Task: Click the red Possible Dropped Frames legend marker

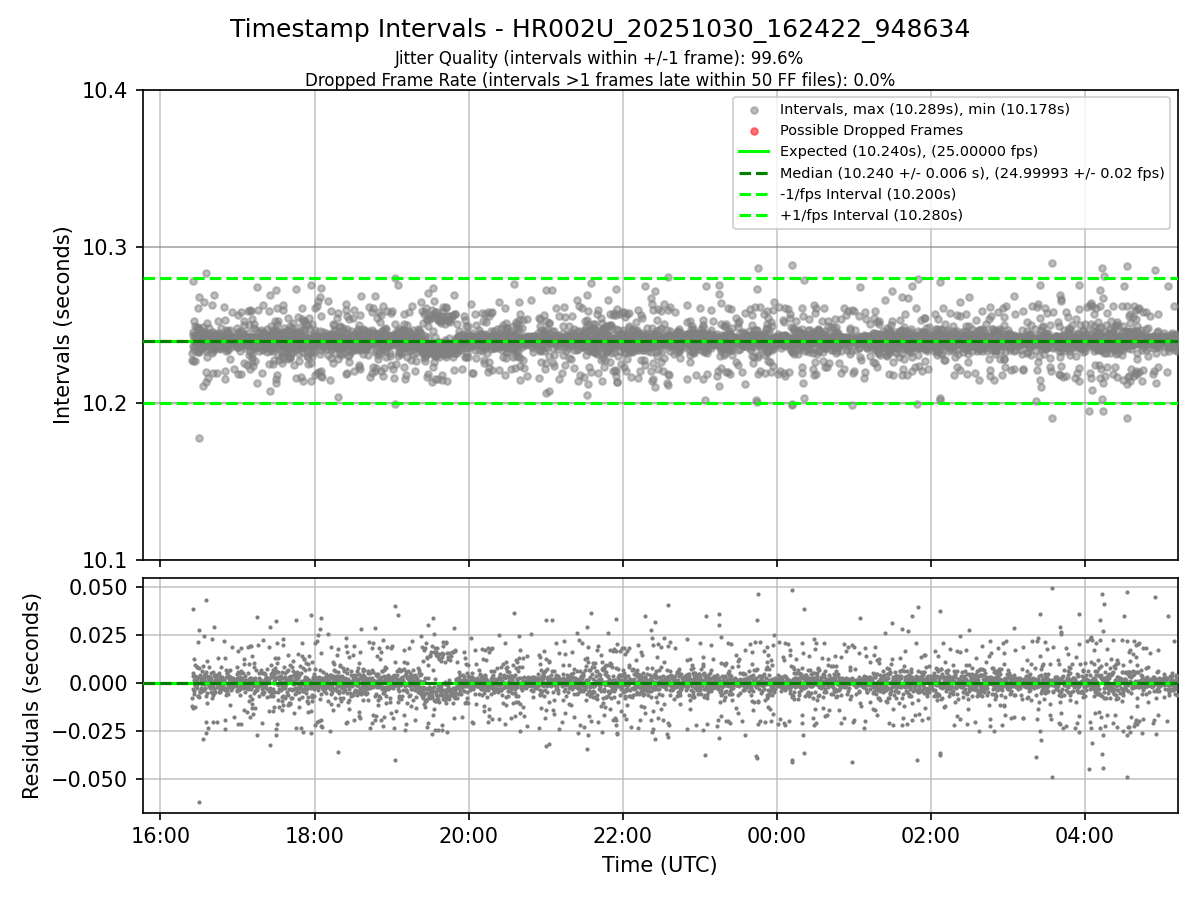Action: 754,131
